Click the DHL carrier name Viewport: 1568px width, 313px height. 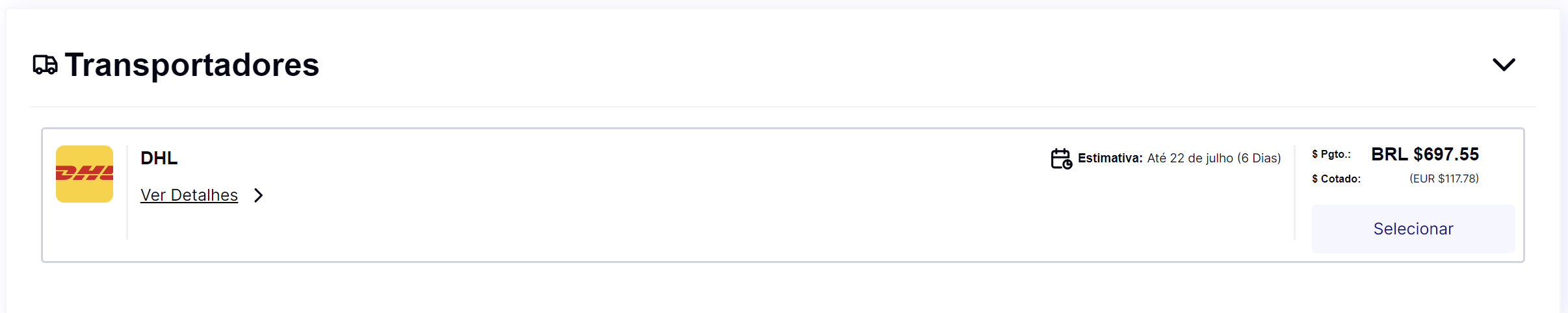(x=159, y=158)
